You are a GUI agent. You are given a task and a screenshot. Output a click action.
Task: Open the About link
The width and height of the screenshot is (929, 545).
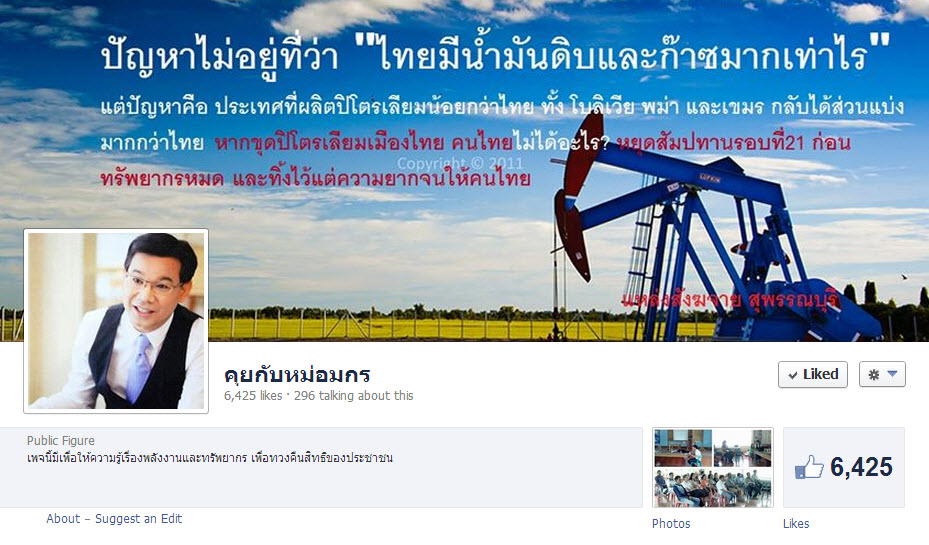63,518
